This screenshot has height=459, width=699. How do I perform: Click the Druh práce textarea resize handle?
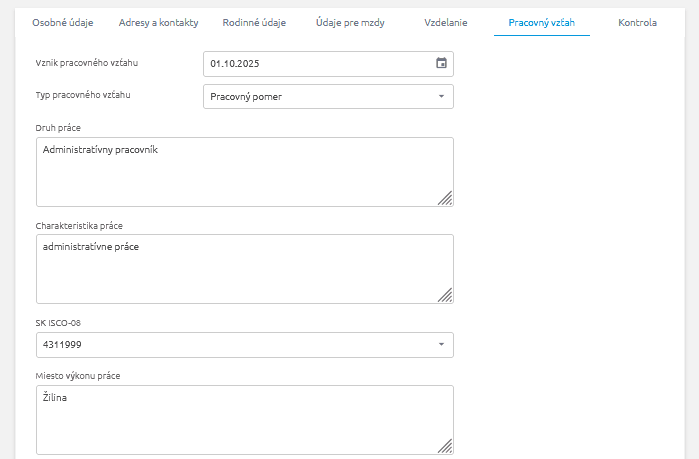point(445,198)
